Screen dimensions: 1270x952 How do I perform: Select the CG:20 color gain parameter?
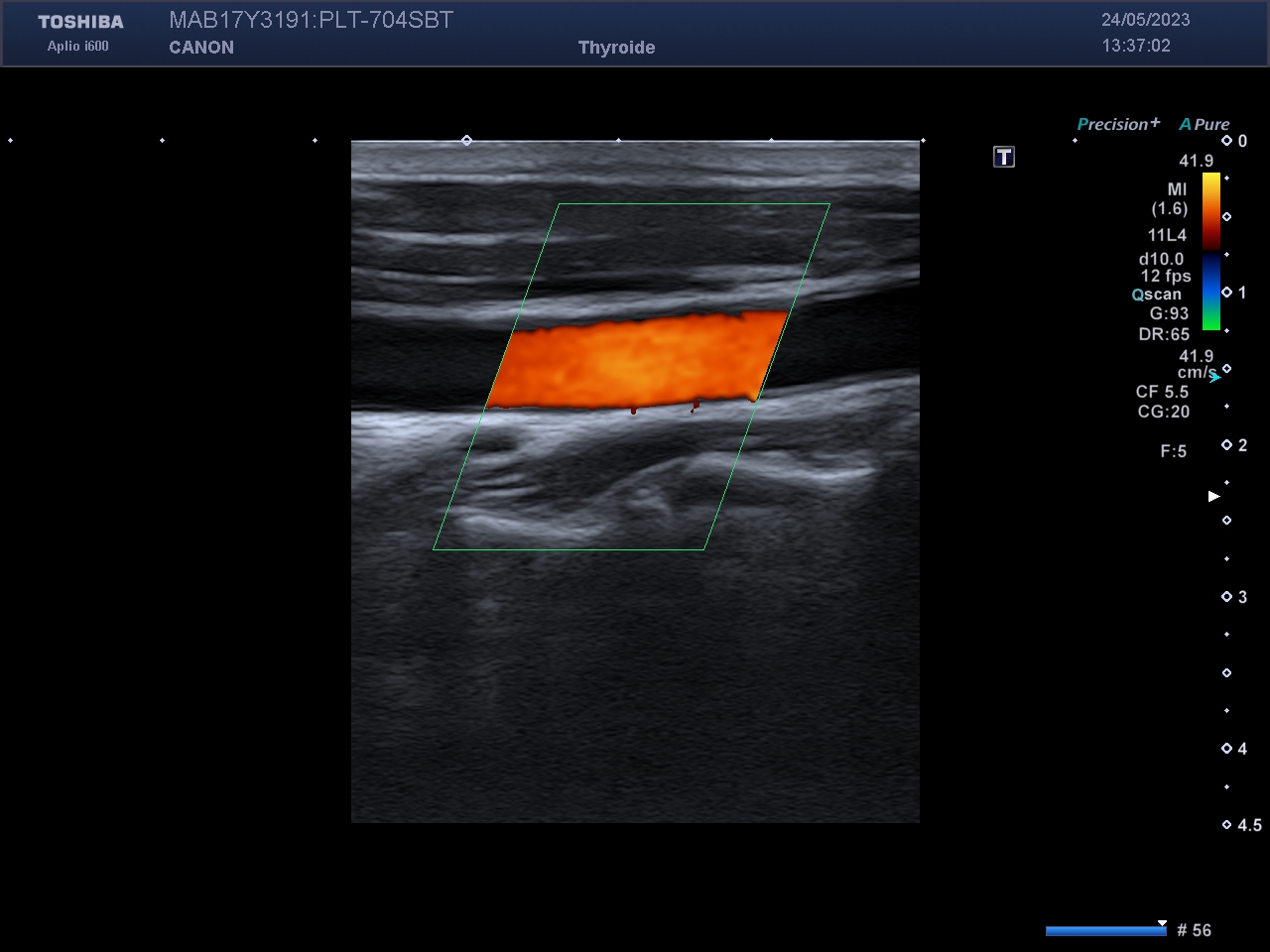coord(1163,412)
